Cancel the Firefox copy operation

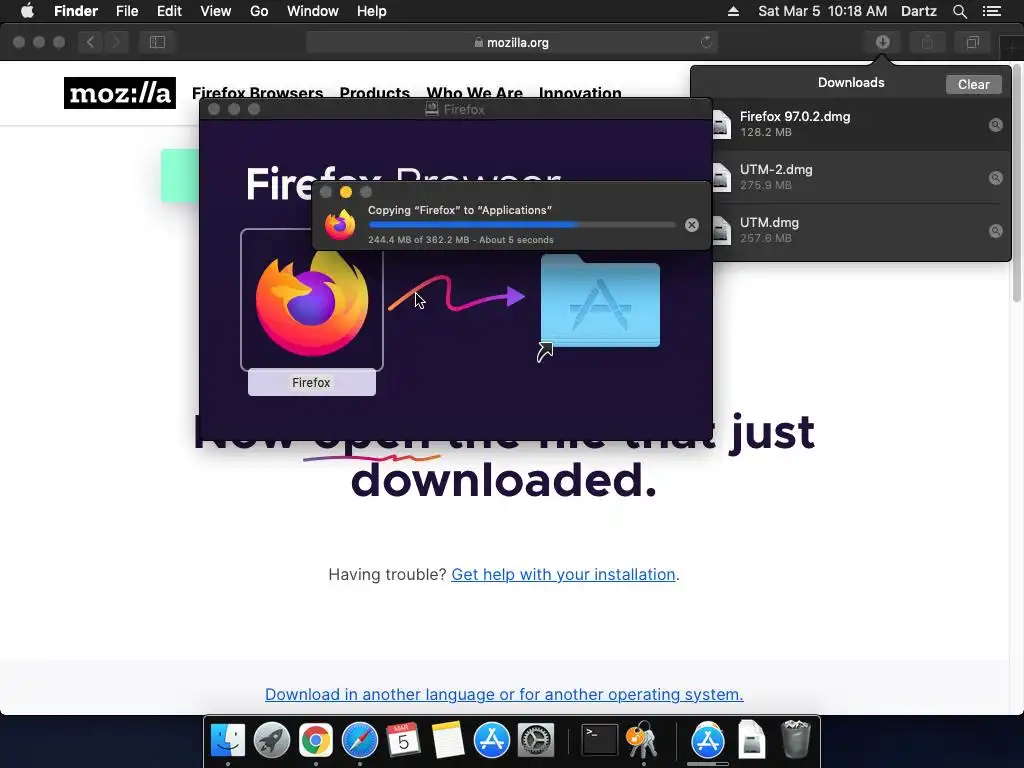pyautogui.click(x=692, y=225)
